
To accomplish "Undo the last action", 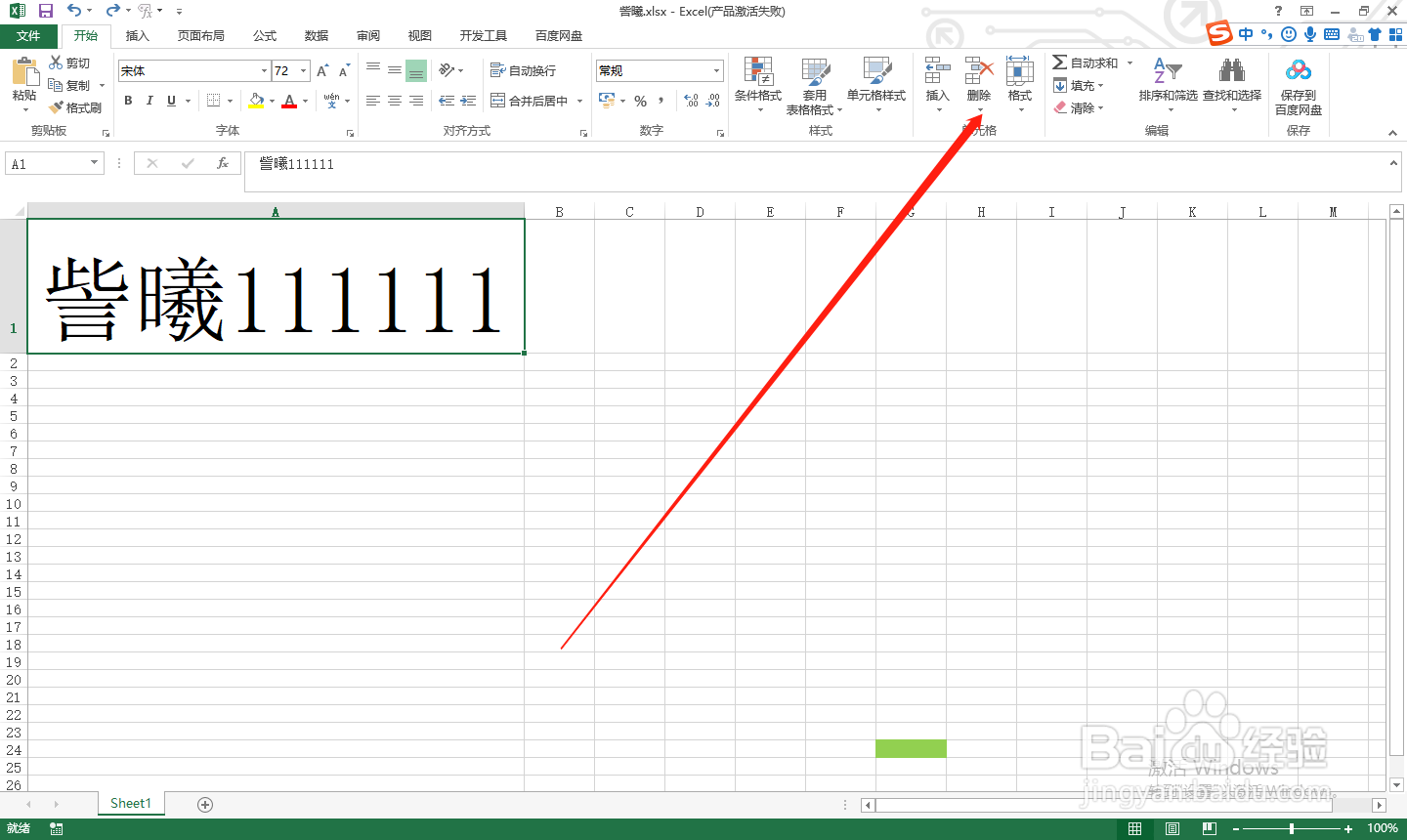I will (x=74, y=11).
